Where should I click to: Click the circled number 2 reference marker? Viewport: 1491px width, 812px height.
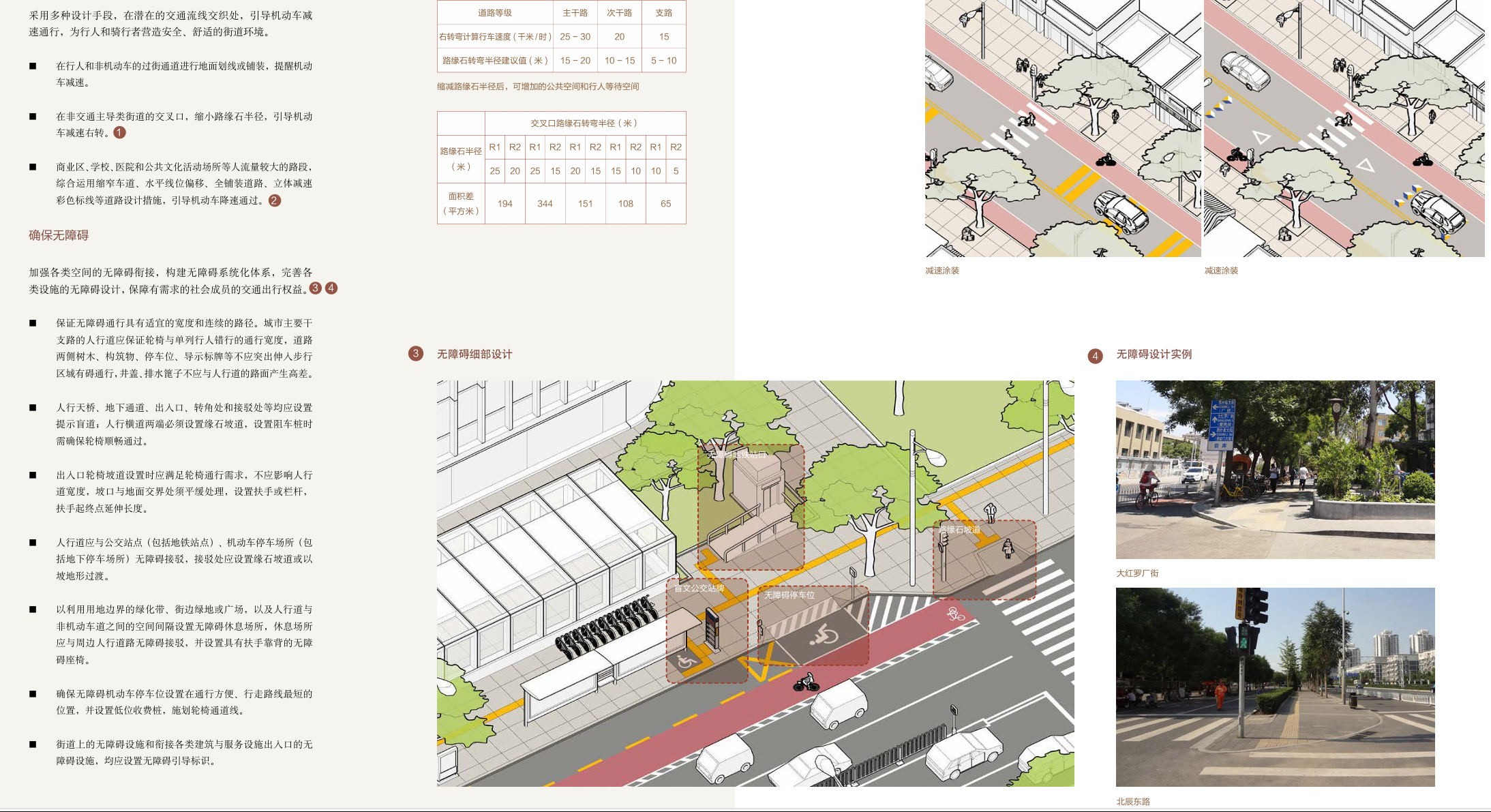coord(274,200)
